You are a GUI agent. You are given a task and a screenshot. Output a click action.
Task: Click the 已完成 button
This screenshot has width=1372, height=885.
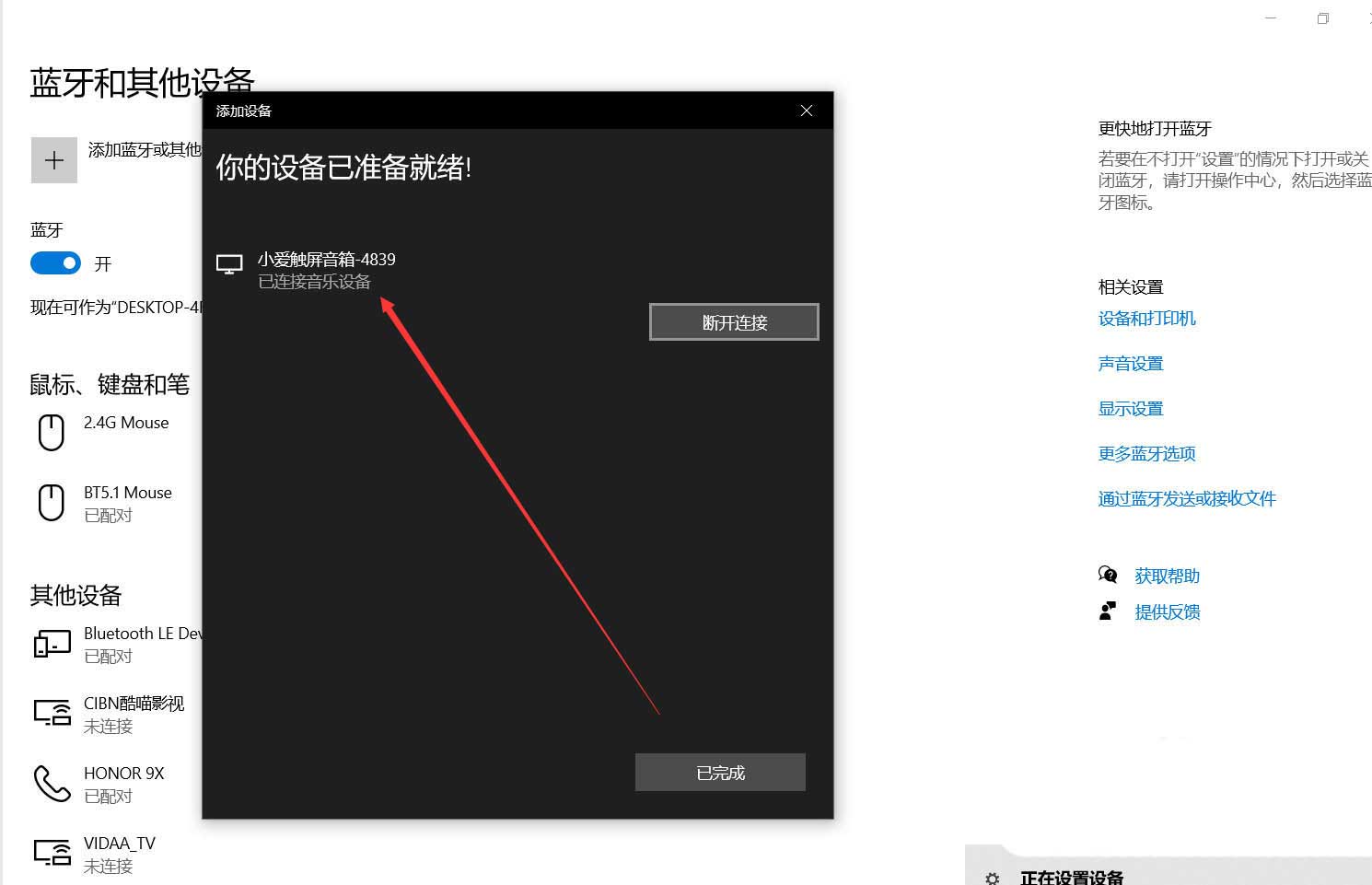pyautogui.click(x=720, y=772)
